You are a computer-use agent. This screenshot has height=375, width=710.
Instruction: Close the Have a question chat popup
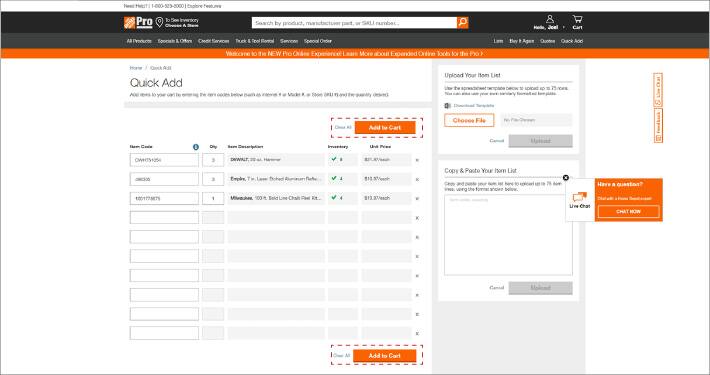[566, 178]
